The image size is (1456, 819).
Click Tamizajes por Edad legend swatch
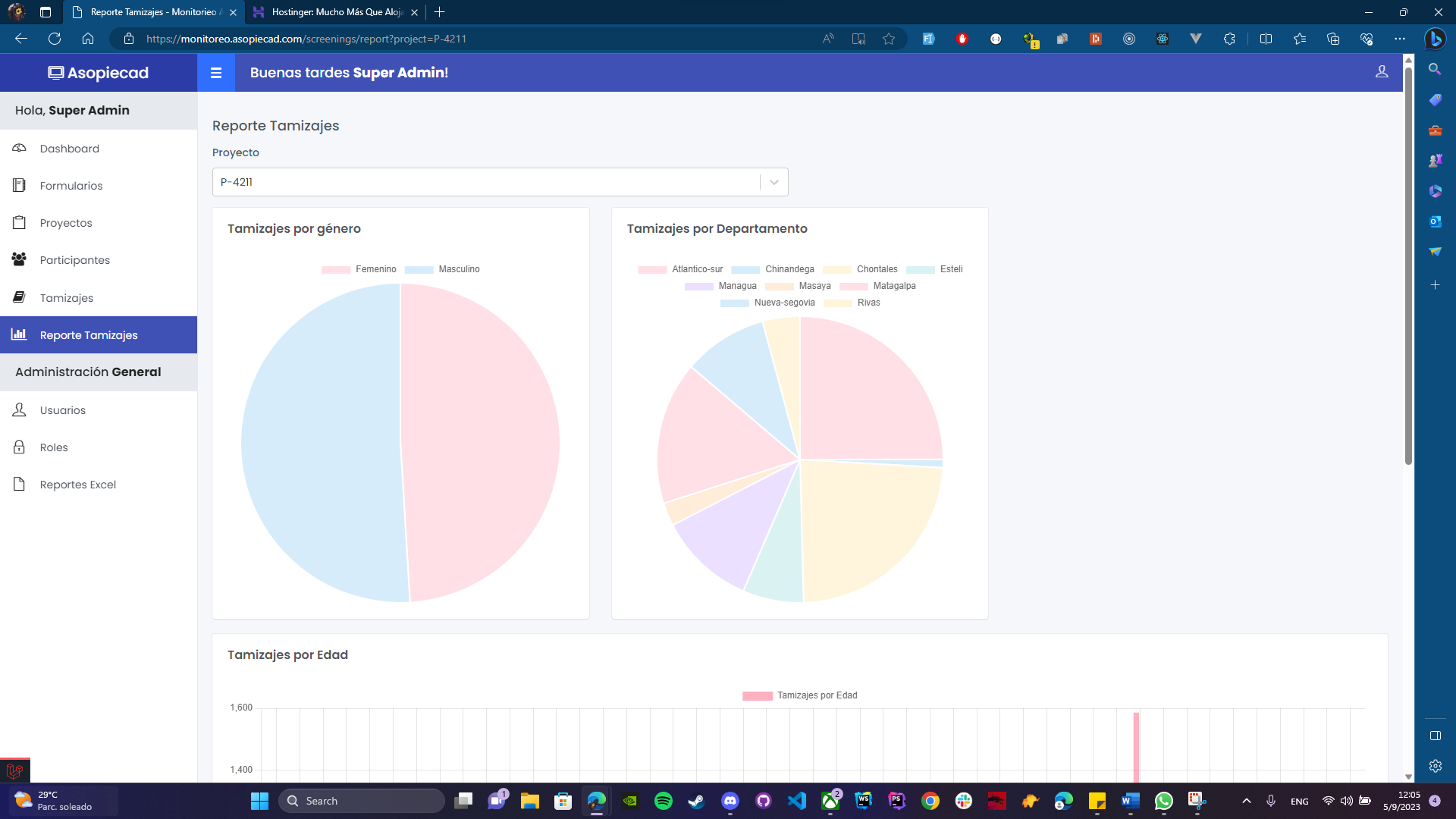[757, 695]
